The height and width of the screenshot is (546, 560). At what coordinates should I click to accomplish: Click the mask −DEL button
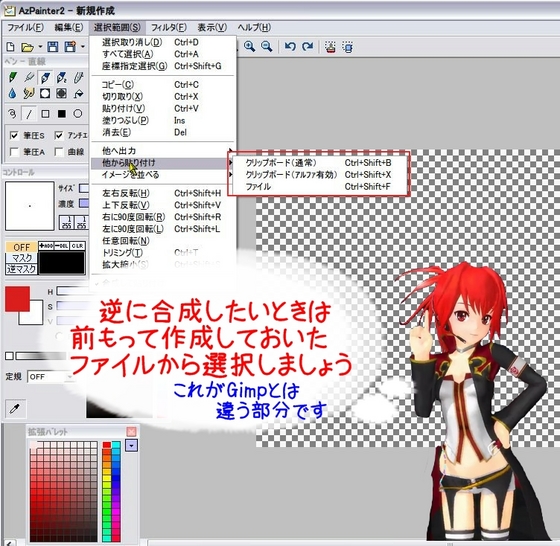point(62,246)
